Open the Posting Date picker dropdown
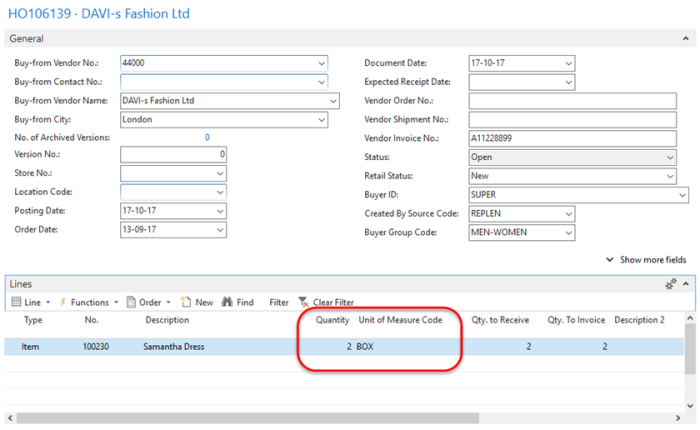This screenshot has width=700, height=430. (x=220, y=211)
